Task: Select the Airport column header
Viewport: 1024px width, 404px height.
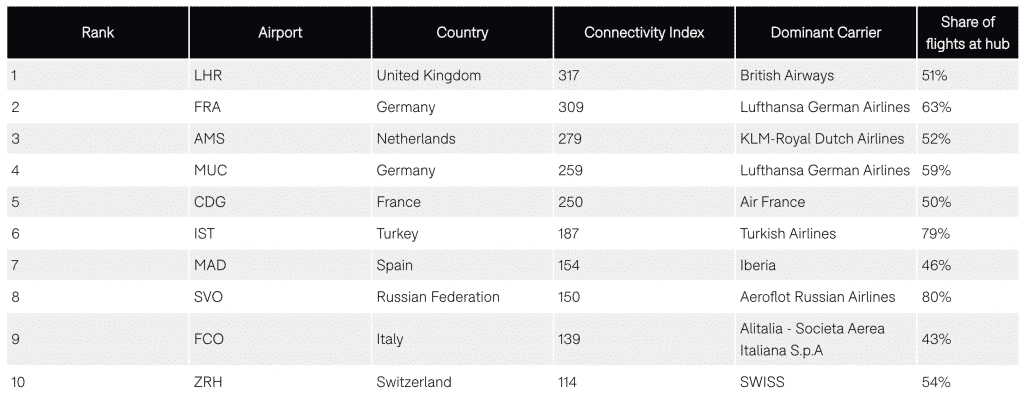Action: (280, 33)
